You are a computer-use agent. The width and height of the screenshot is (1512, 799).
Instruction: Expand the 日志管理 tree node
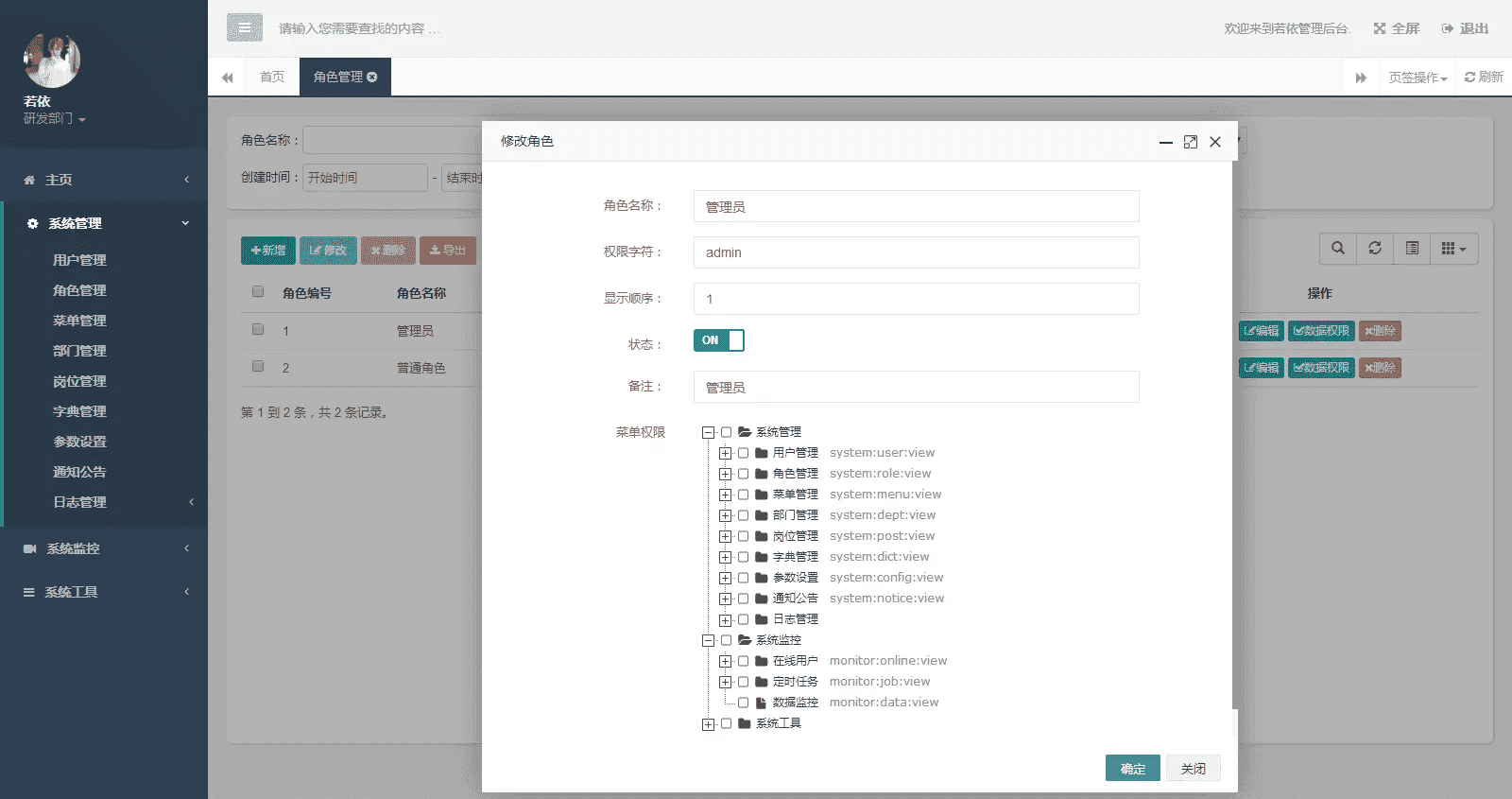(725, 620)
